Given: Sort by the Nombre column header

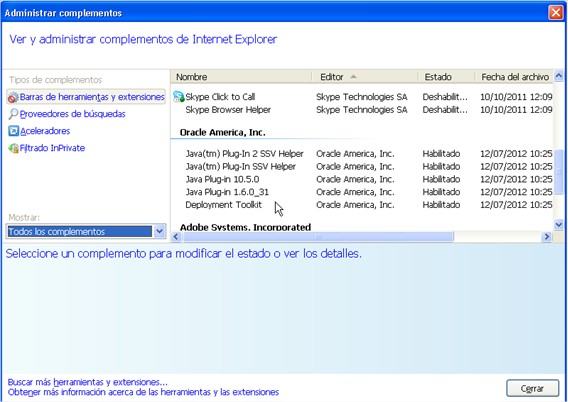Looking at the screenshot, I should (x=241, y=77).
